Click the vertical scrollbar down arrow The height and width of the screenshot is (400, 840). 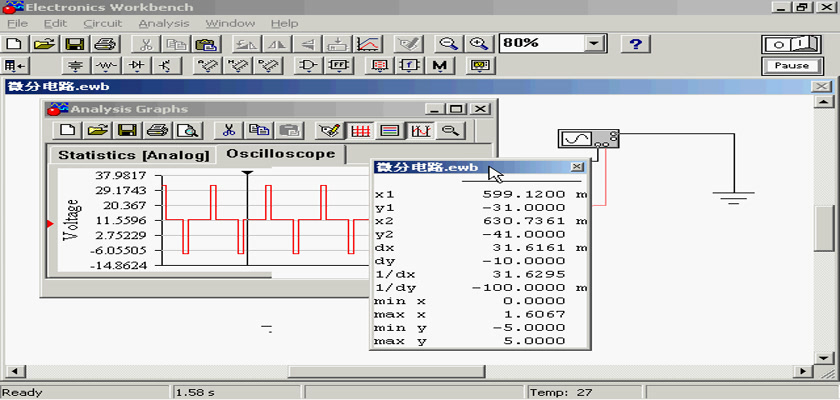coord(822,358)
